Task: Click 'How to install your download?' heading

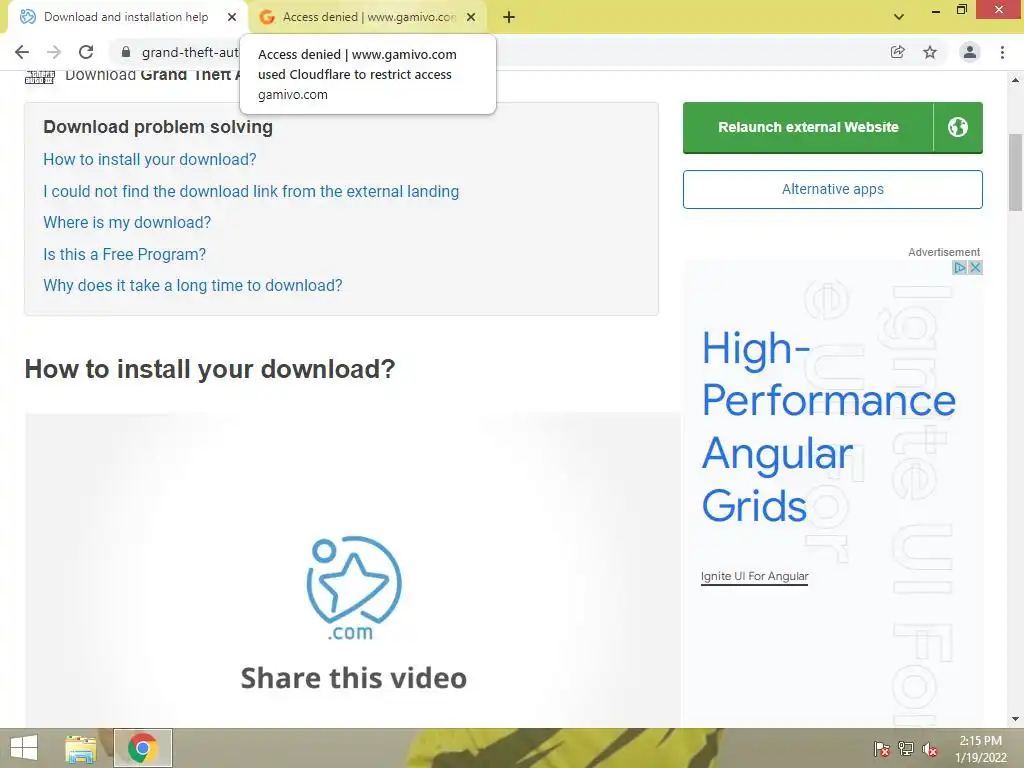Action: coord(210,369)
